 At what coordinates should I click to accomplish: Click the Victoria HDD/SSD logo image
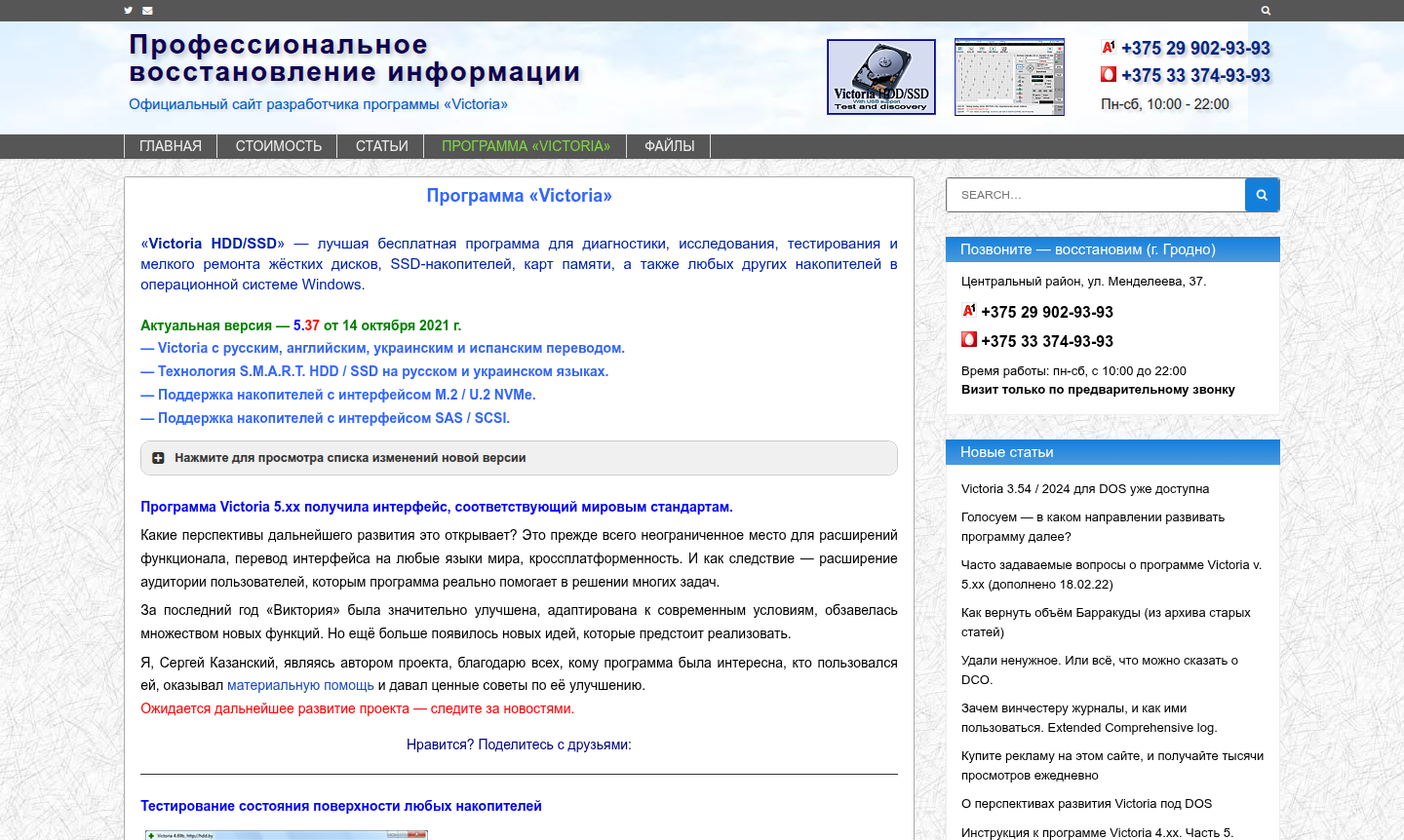click(x=880, y=77)
